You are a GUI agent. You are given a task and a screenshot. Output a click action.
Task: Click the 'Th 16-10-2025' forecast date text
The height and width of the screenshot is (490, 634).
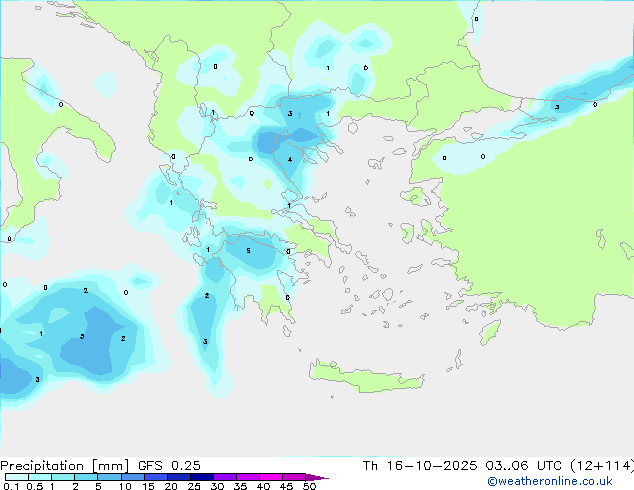tap(420, 466)
